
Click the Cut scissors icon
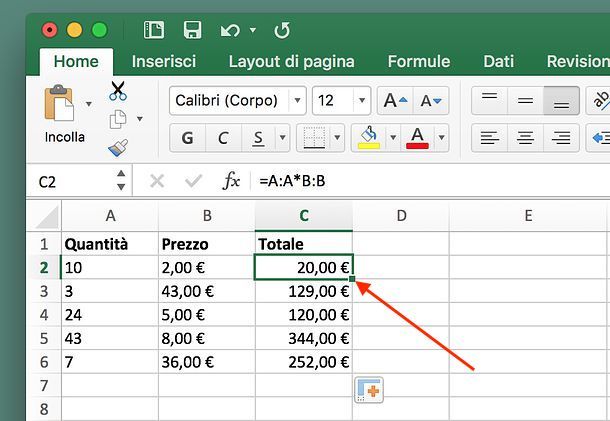point(117,91)
